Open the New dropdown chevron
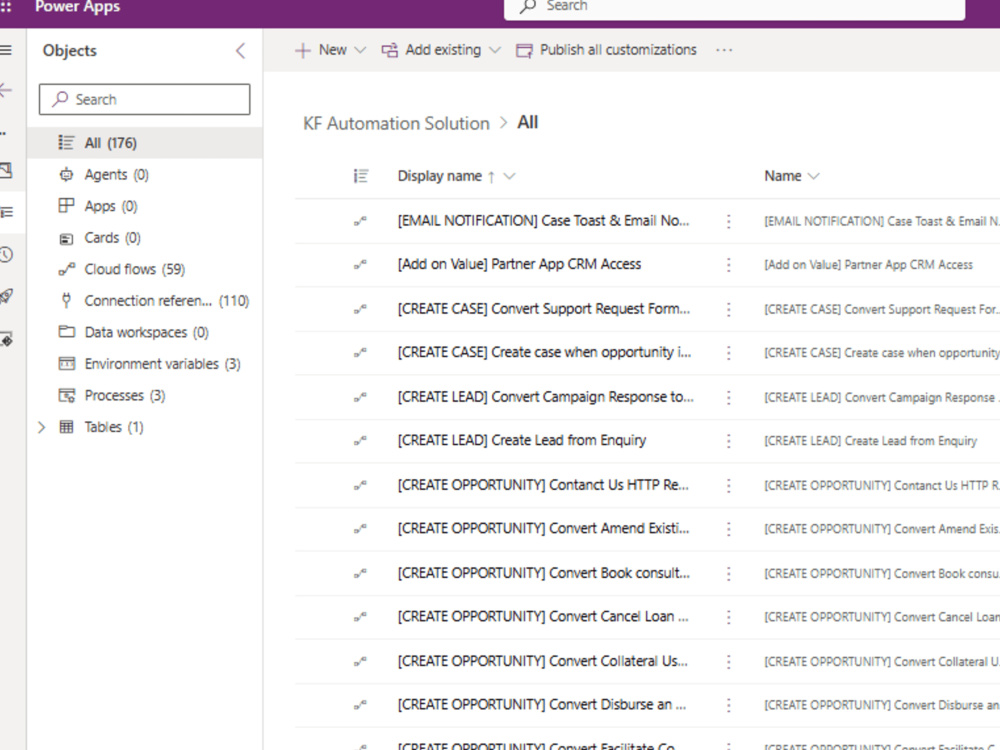This screenshot has height=750, width=1000. point(360,50)
